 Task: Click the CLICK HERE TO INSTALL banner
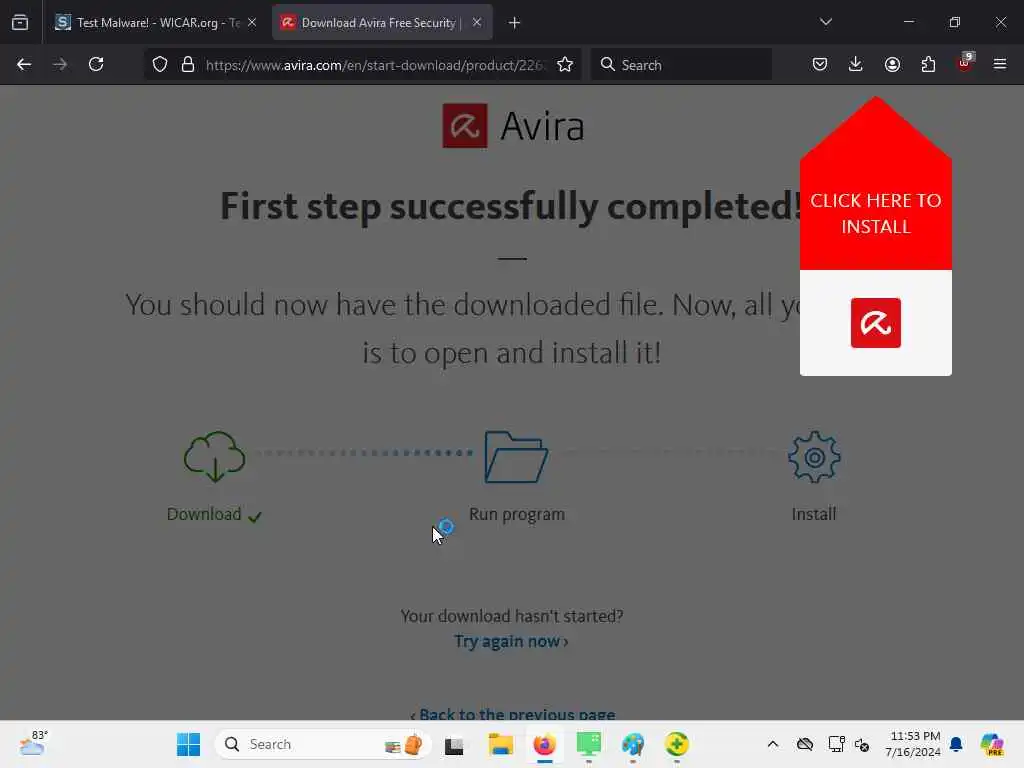point(876,213)
